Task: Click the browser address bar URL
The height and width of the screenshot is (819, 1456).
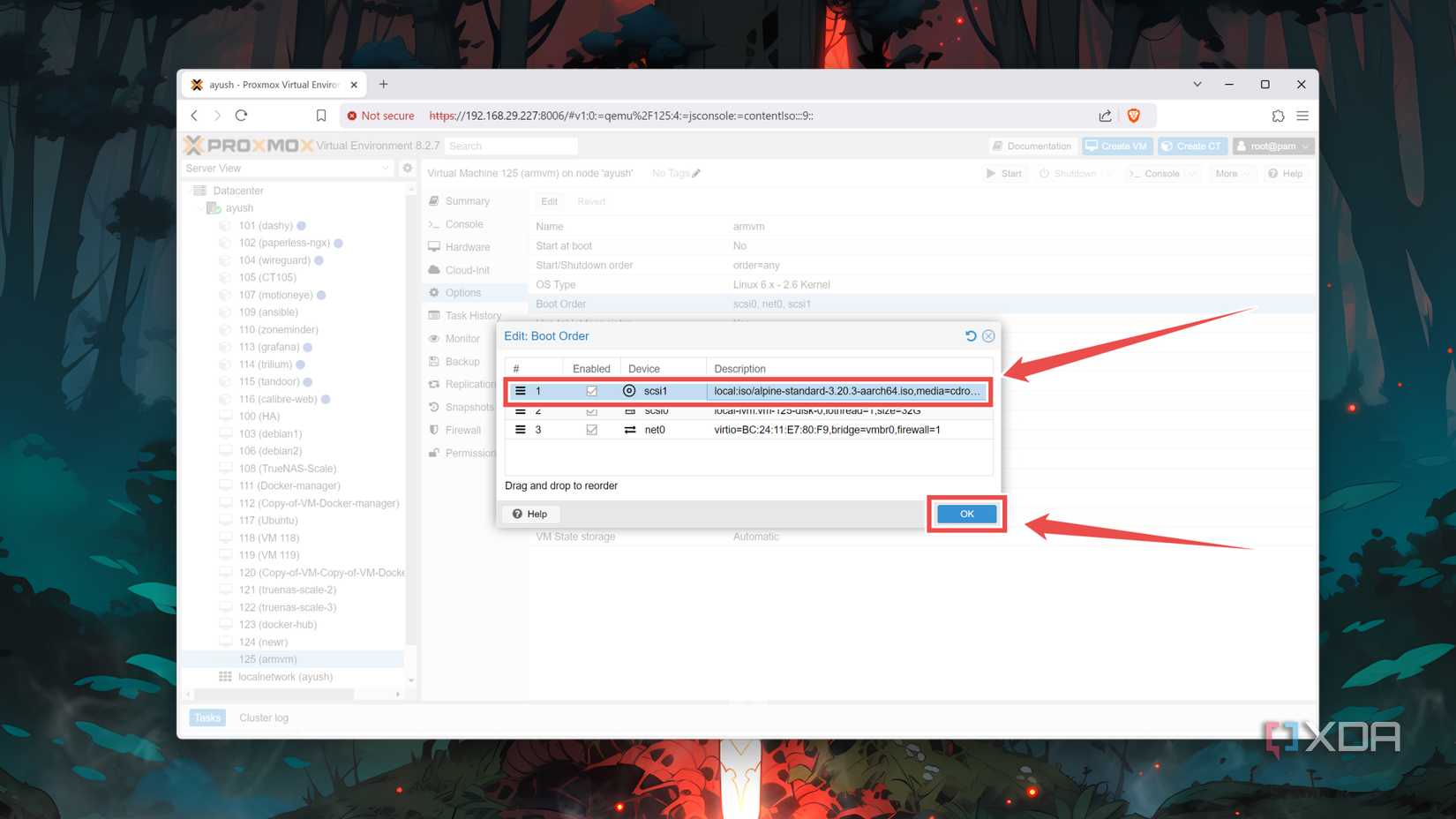Action: [621, 116]
